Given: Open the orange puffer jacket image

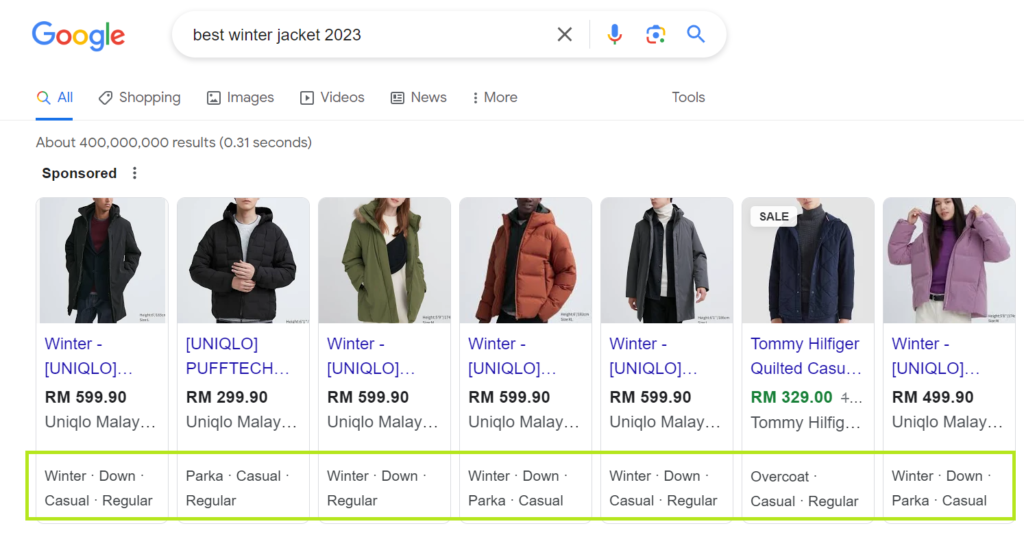Looking at the screenshot, I should point(526,261).
